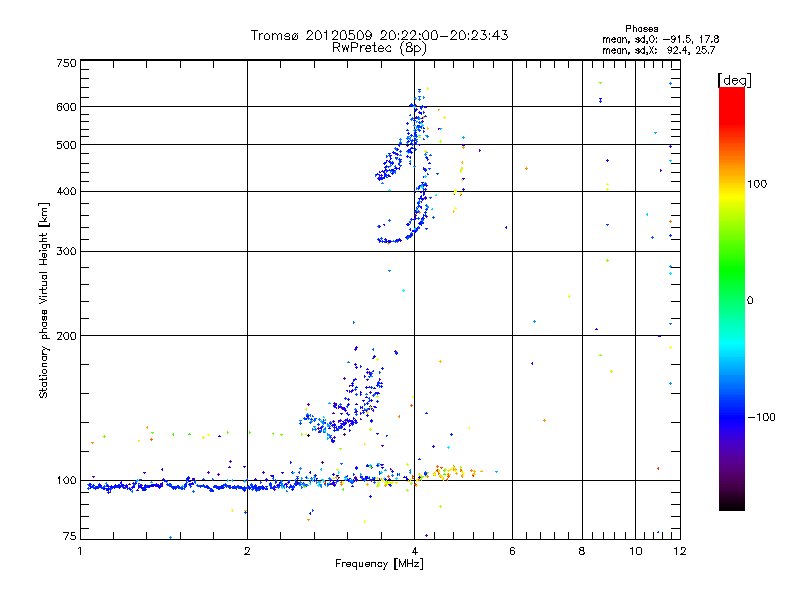Click the colorbar tick label '-100'
Viewport: 800px width, 600px height.
762,417
